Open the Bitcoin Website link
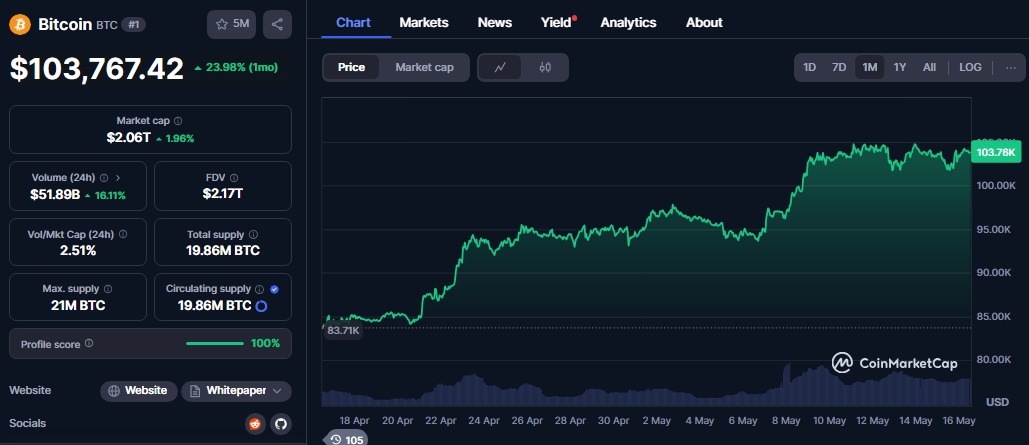Screen dimensions: 1029x445 pos(138,391)
